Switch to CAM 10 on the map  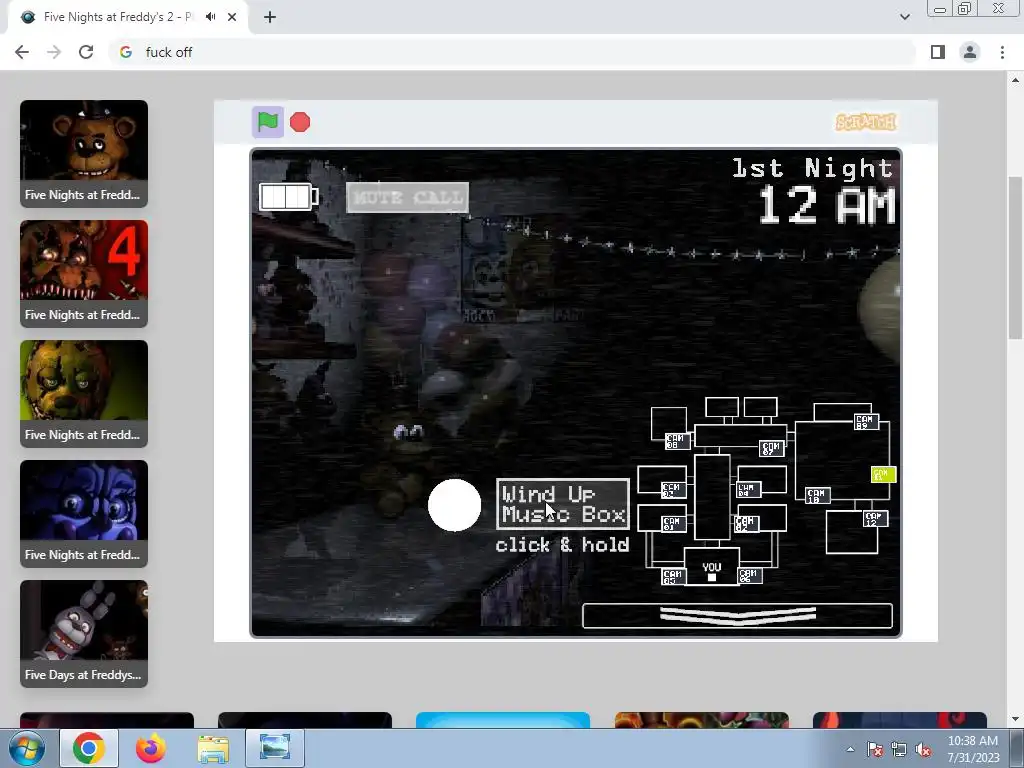[x=817, y=496]
